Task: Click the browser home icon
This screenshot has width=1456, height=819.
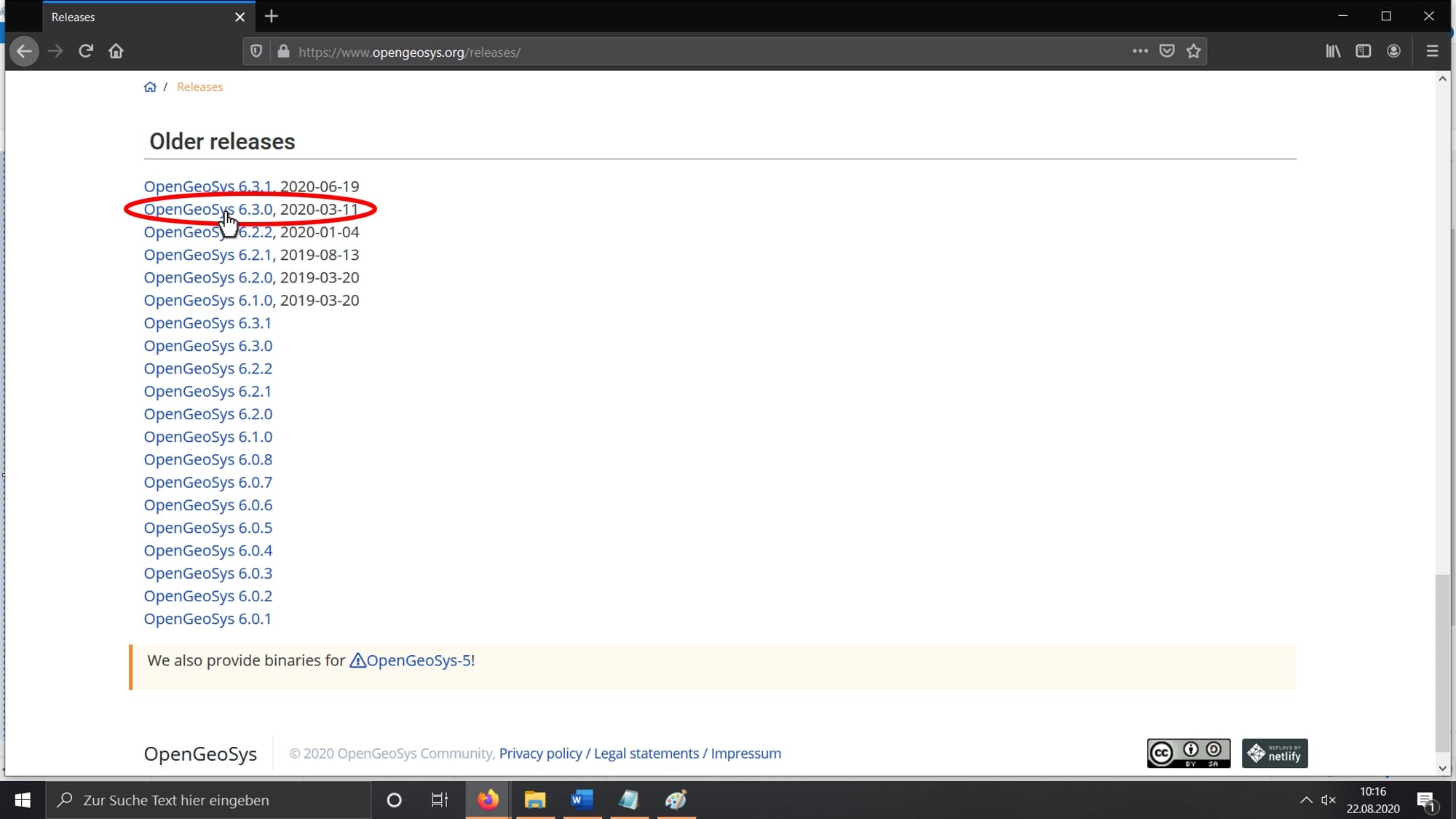Action: pos(116,51)
